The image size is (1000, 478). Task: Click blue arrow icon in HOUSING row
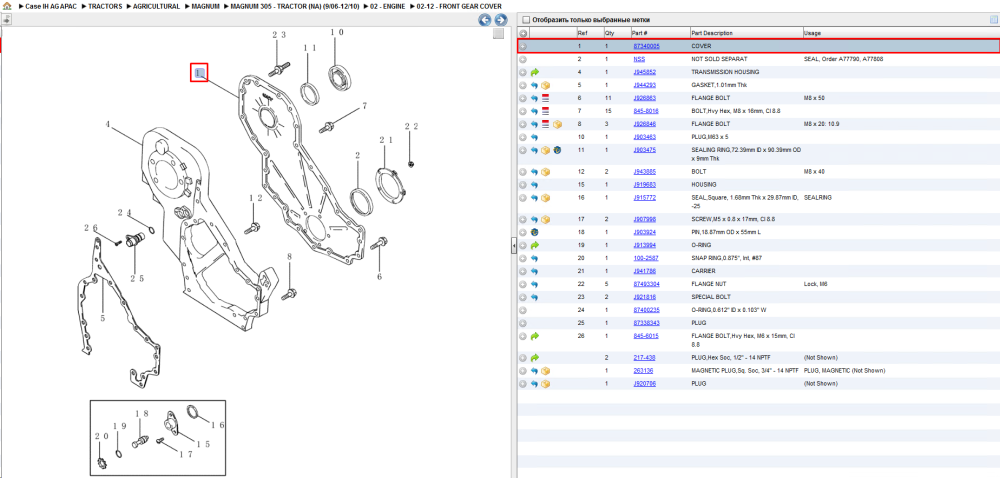coord(534,185)
